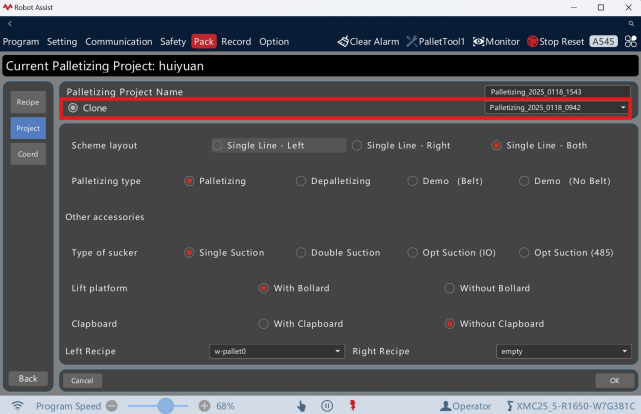The image size is (641, 414).
Task: Confirm with the OK button
Action: [x=614, y=380]
